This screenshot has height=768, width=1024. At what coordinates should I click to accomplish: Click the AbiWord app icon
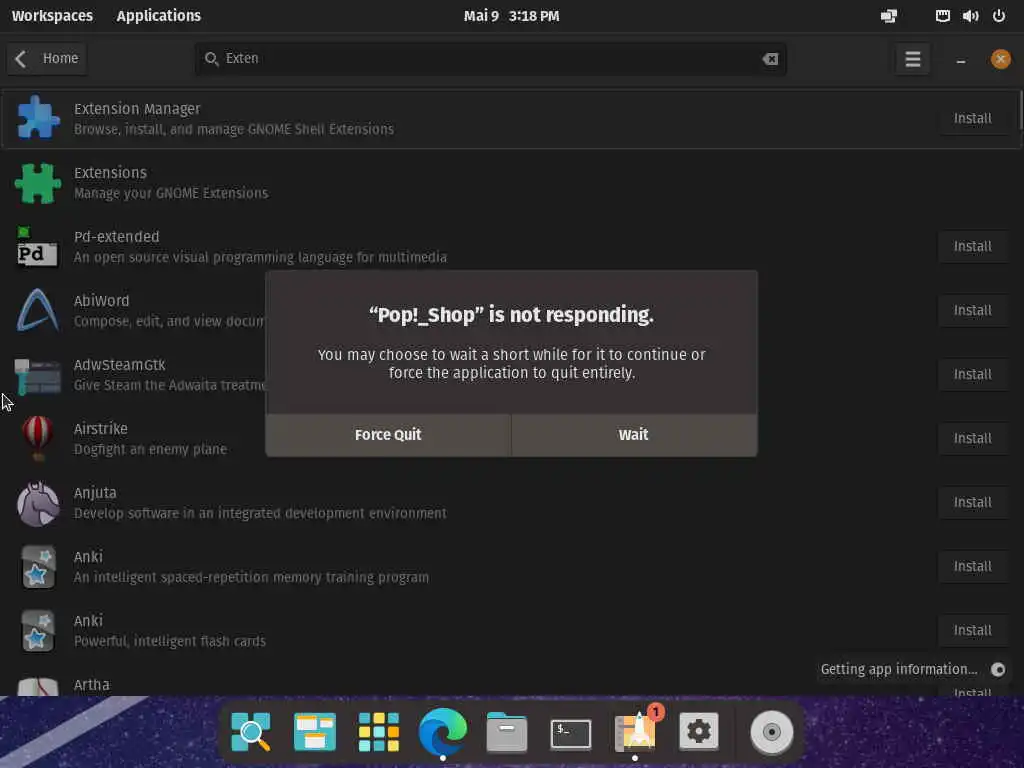point(37,310)
